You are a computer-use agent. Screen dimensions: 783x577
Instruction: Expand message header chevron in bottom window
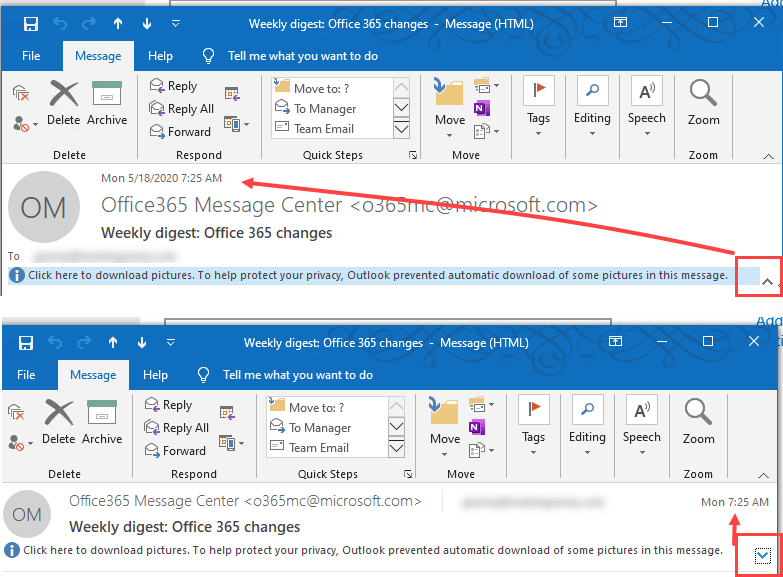click(763, 555)
